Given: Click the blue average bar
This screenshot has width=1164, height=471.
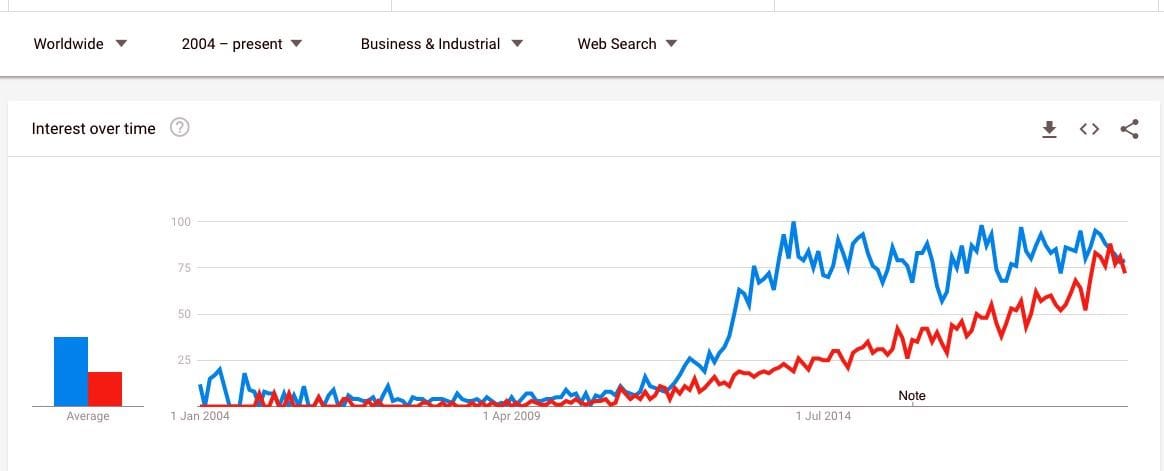Looking at the screenshot, I should point(71,371).
